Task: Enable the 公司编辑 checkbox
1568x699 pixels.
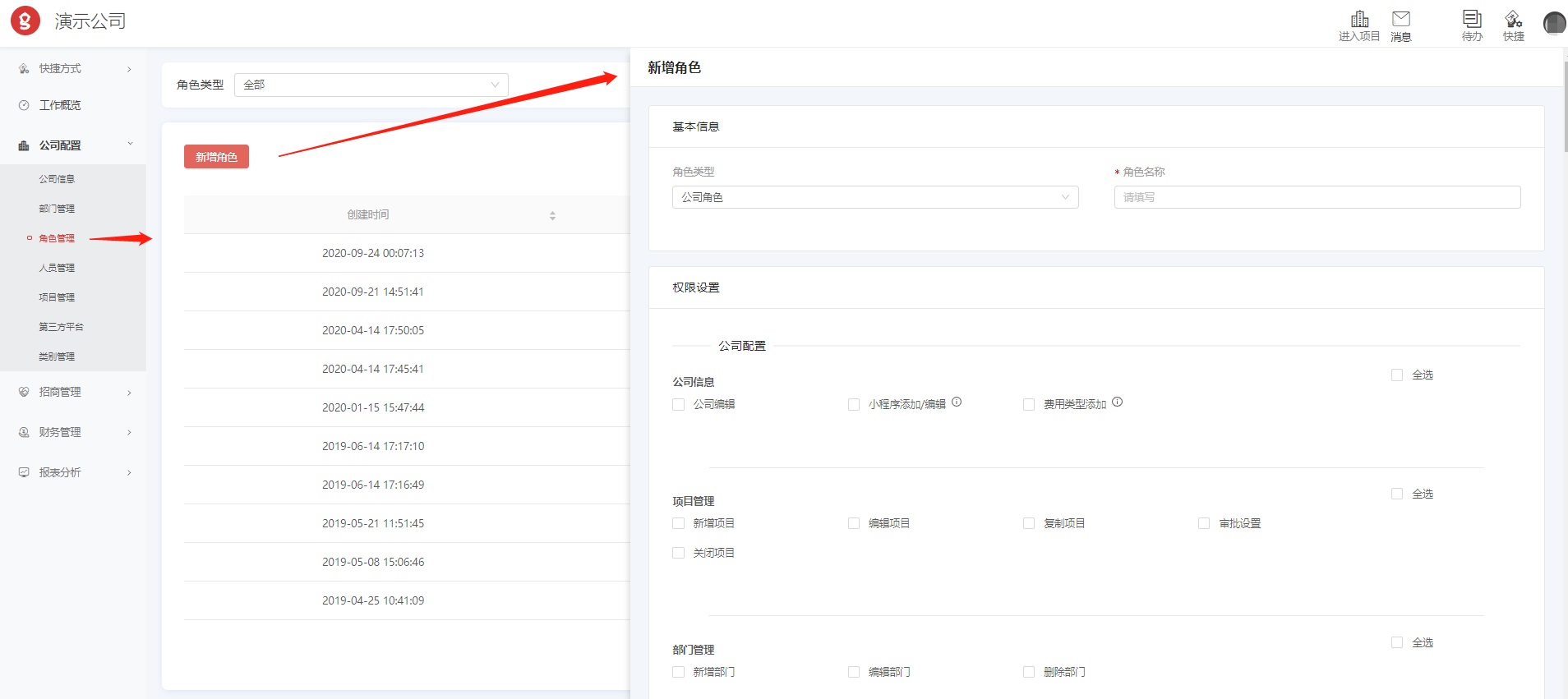Action: point(679,405)
